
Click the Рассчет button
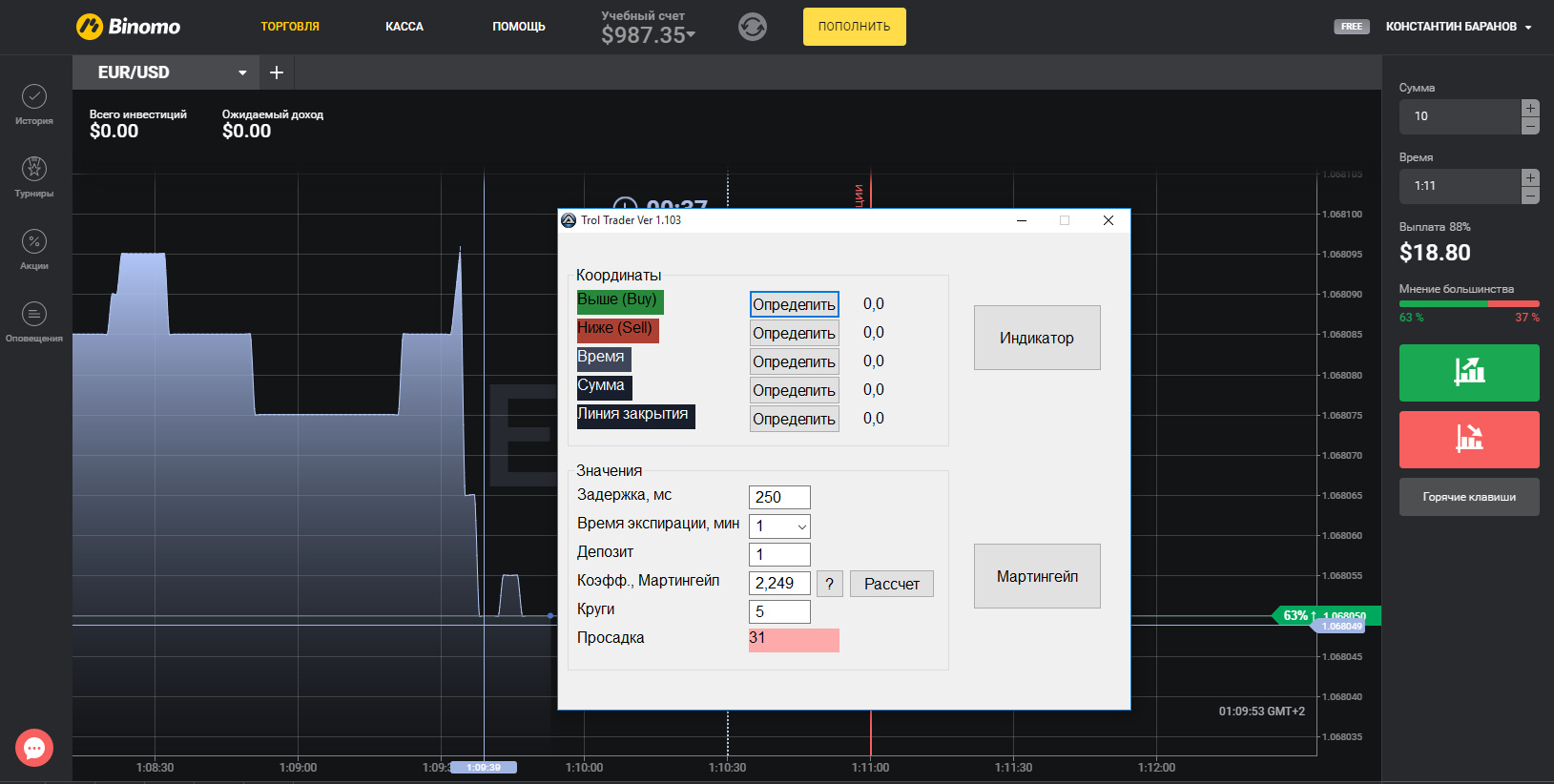click(x=892, y=584)
